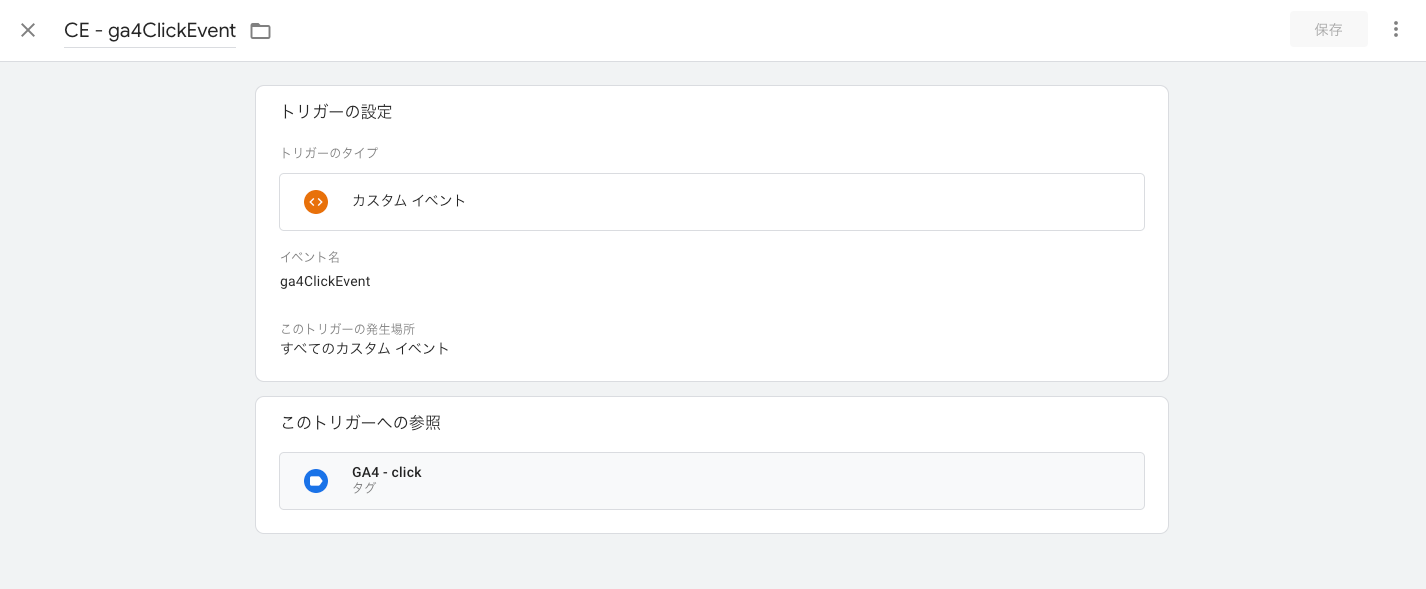This screenshot has width=1426, height=589.
Task: Click empty right side of the trigger type box
Action: pos(900,202)
